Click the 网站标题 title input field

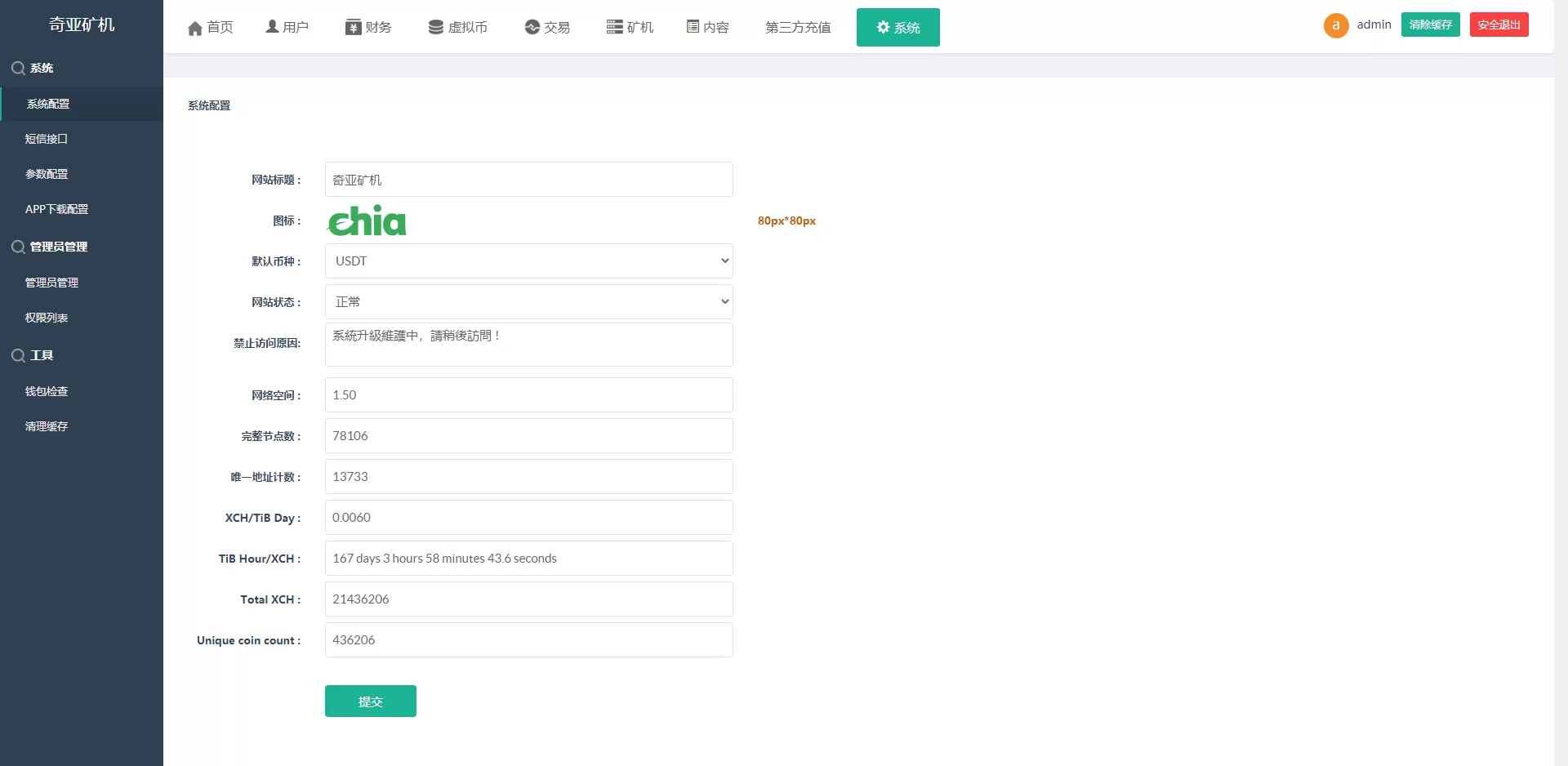point(528,179)
